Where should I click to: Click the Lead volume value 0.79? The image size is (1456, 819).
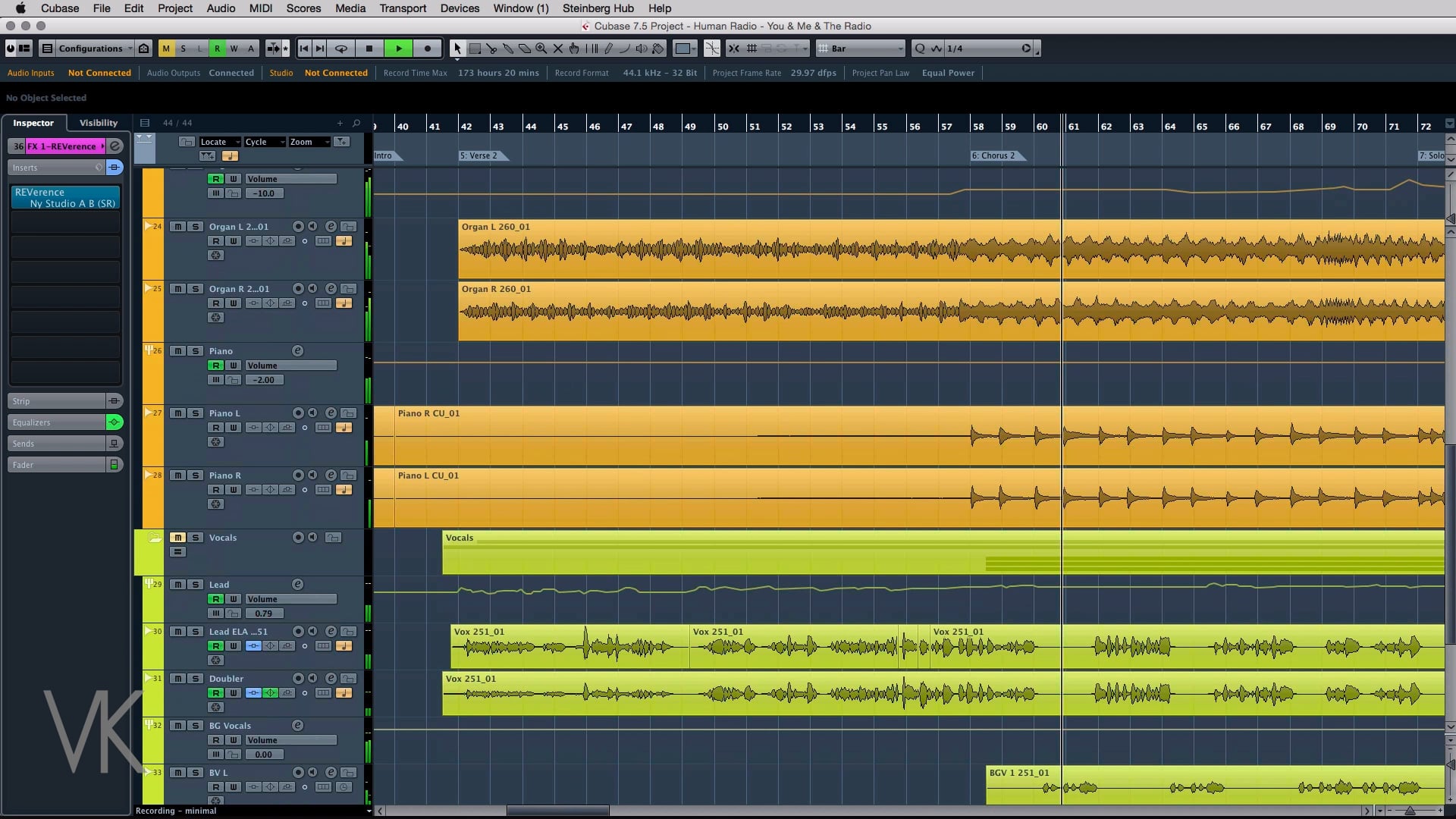(x=264, y=613)
